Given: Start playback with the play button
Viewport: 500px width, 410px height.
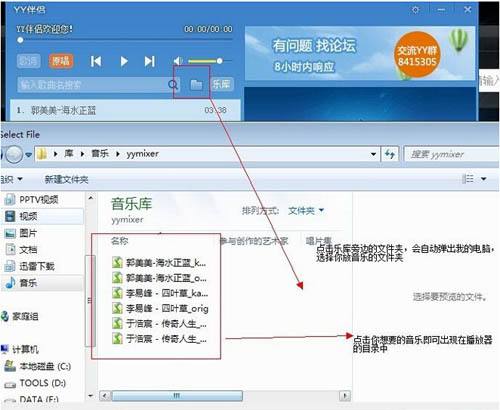Looking at the screenshot, I should [x=124, y=61].
